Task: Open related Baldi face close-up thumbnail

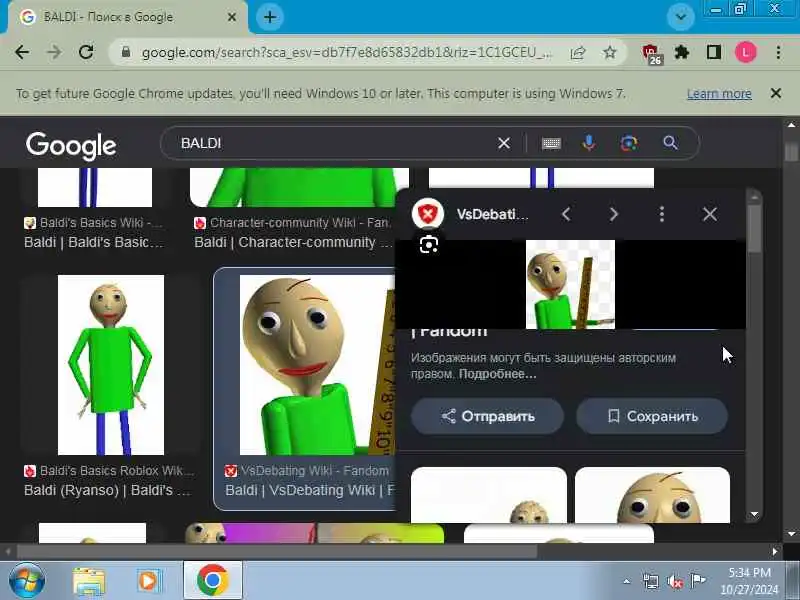Action: (653, 495)
